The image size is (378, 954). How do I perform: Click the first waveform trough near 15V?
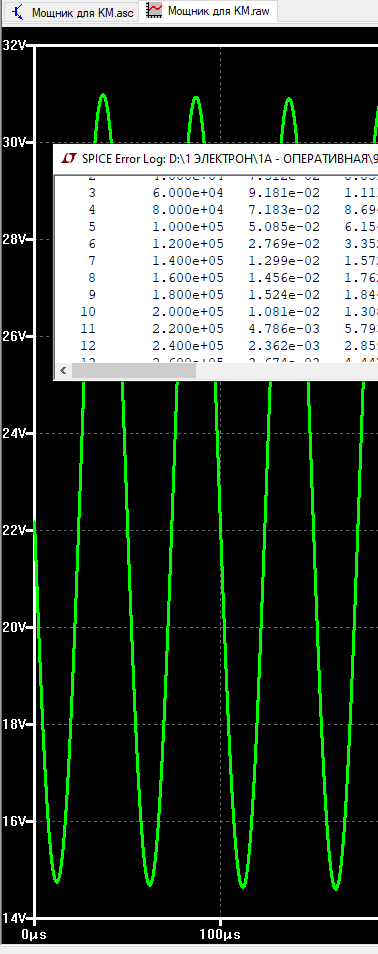pos(57,880)
